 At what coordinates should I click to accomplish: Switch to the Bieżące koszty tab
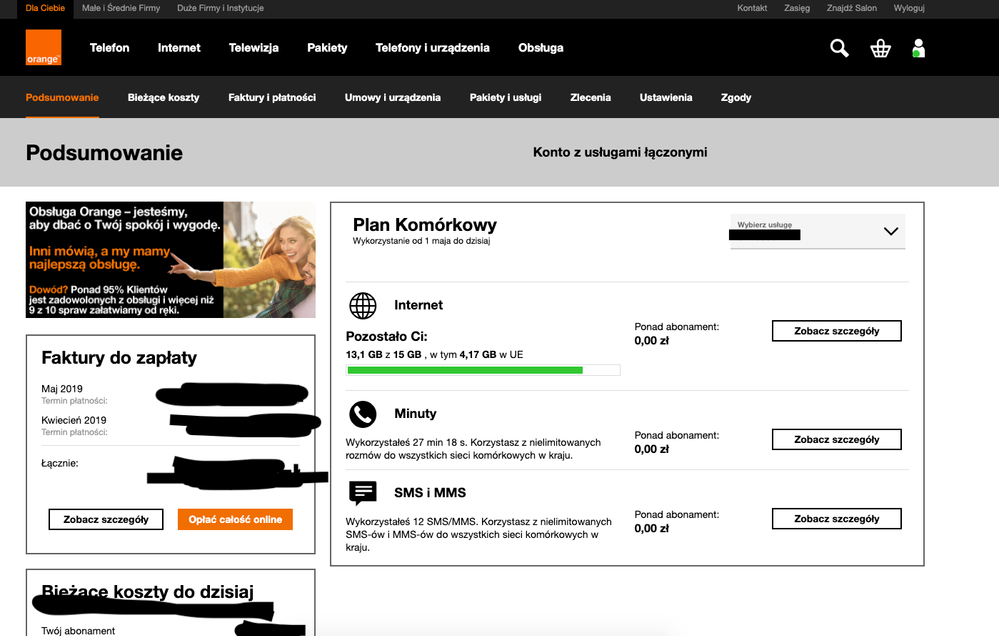(x=163, y=98)
